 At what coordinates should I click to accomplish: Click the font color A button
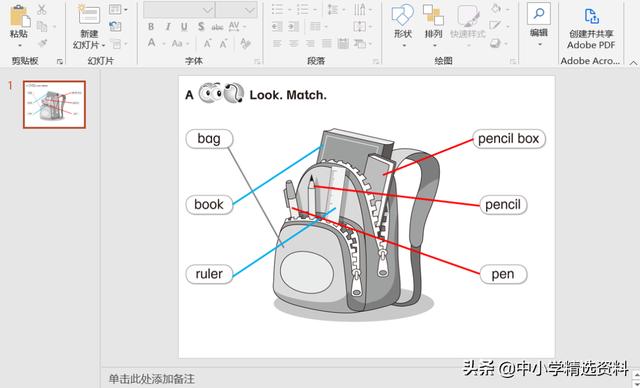(x=152, y=43)
